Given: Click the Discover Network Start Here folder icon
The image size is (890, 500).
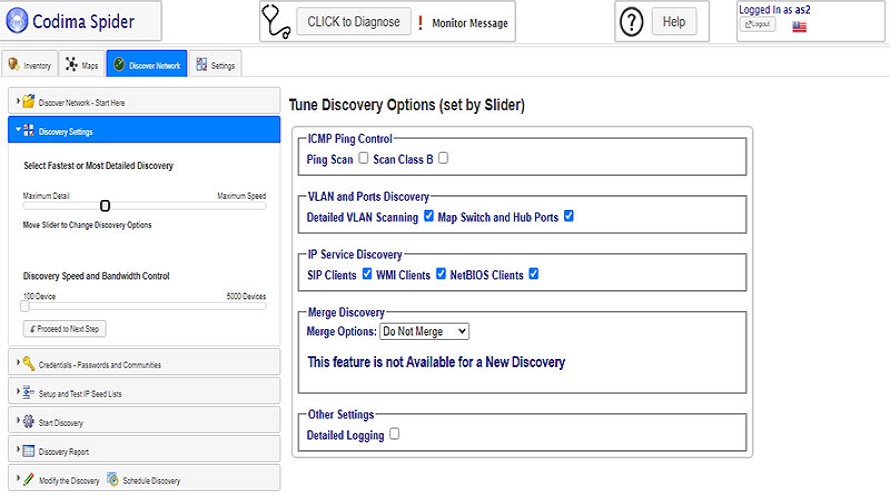Looking at the screenshot, I should pyautogui.click(x=28, y=102).
